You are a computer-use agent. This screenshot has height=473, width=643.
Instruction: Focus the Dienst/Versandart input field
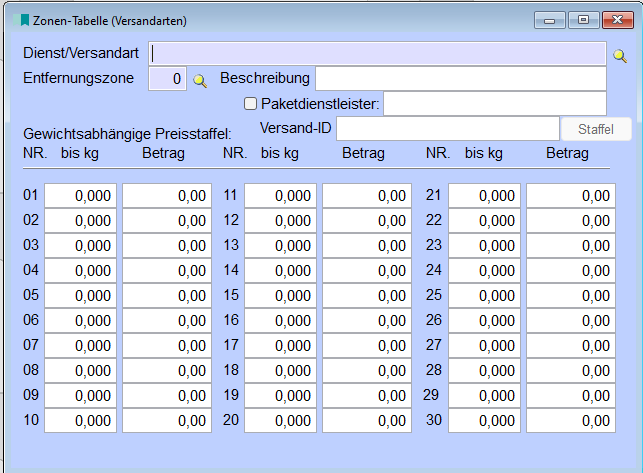[376, 54]
